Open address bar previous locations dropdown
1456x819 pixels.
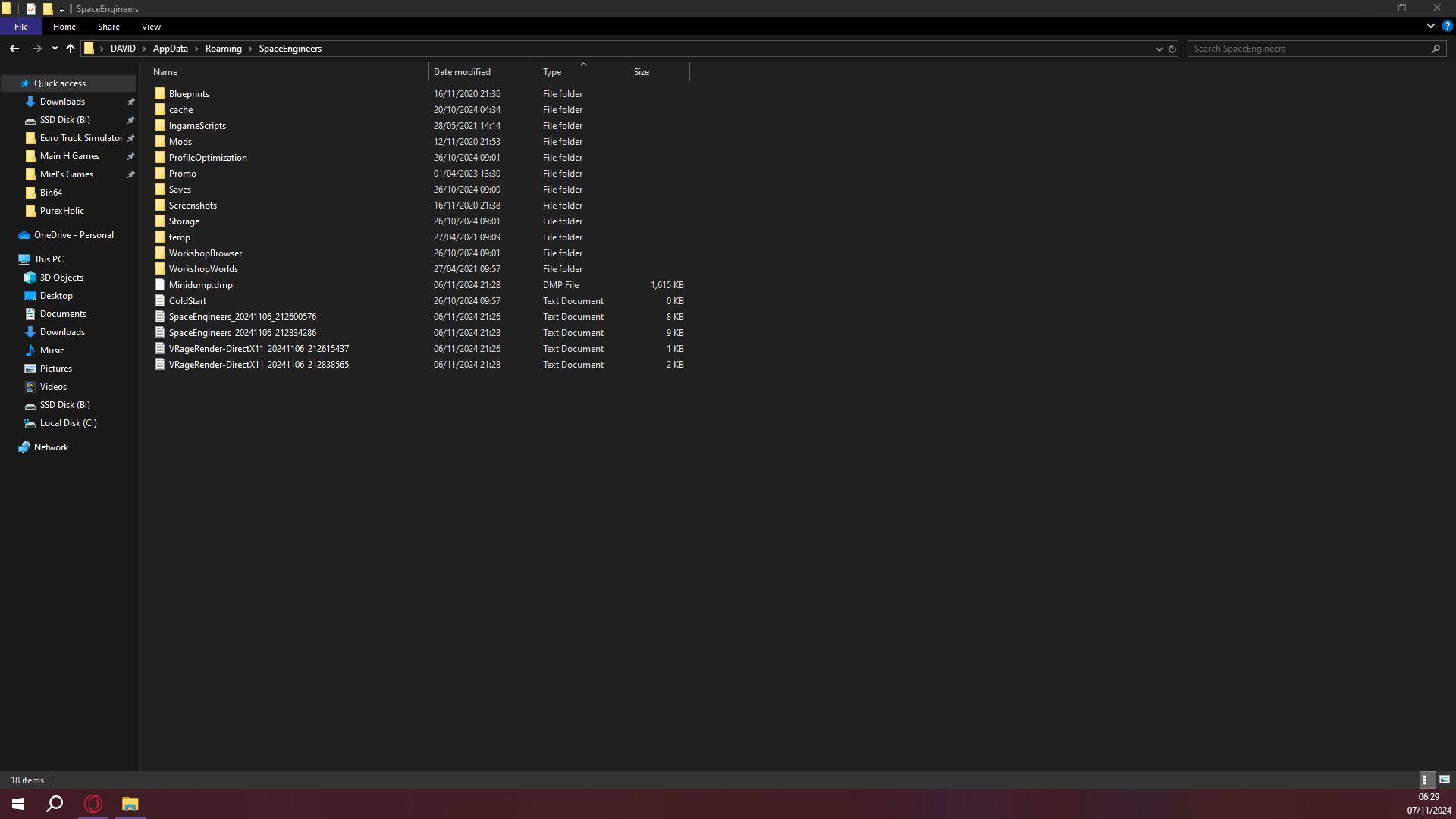pos(1159,49)
